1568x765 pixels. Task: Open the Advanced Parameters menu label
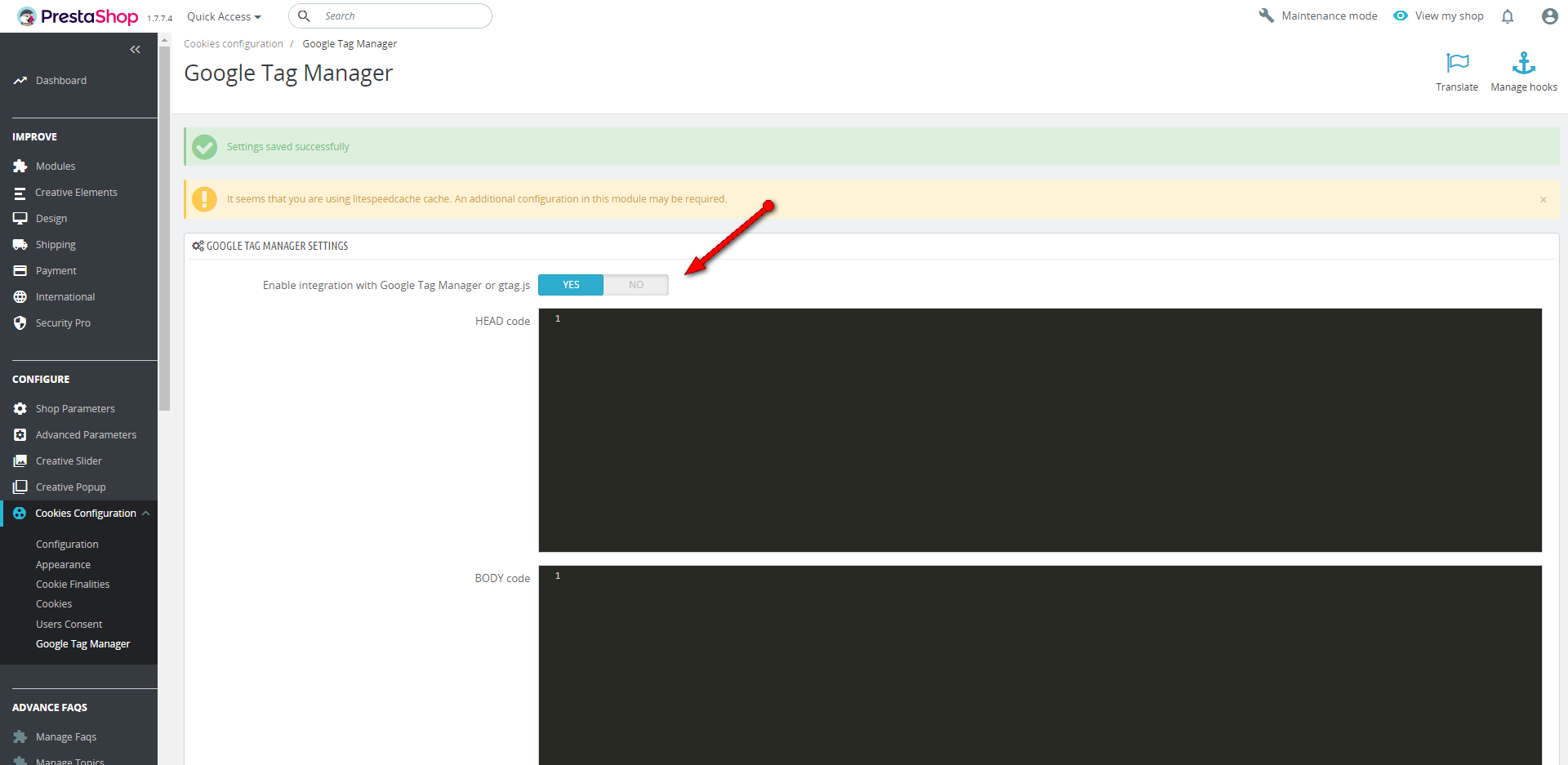[86, 435]
